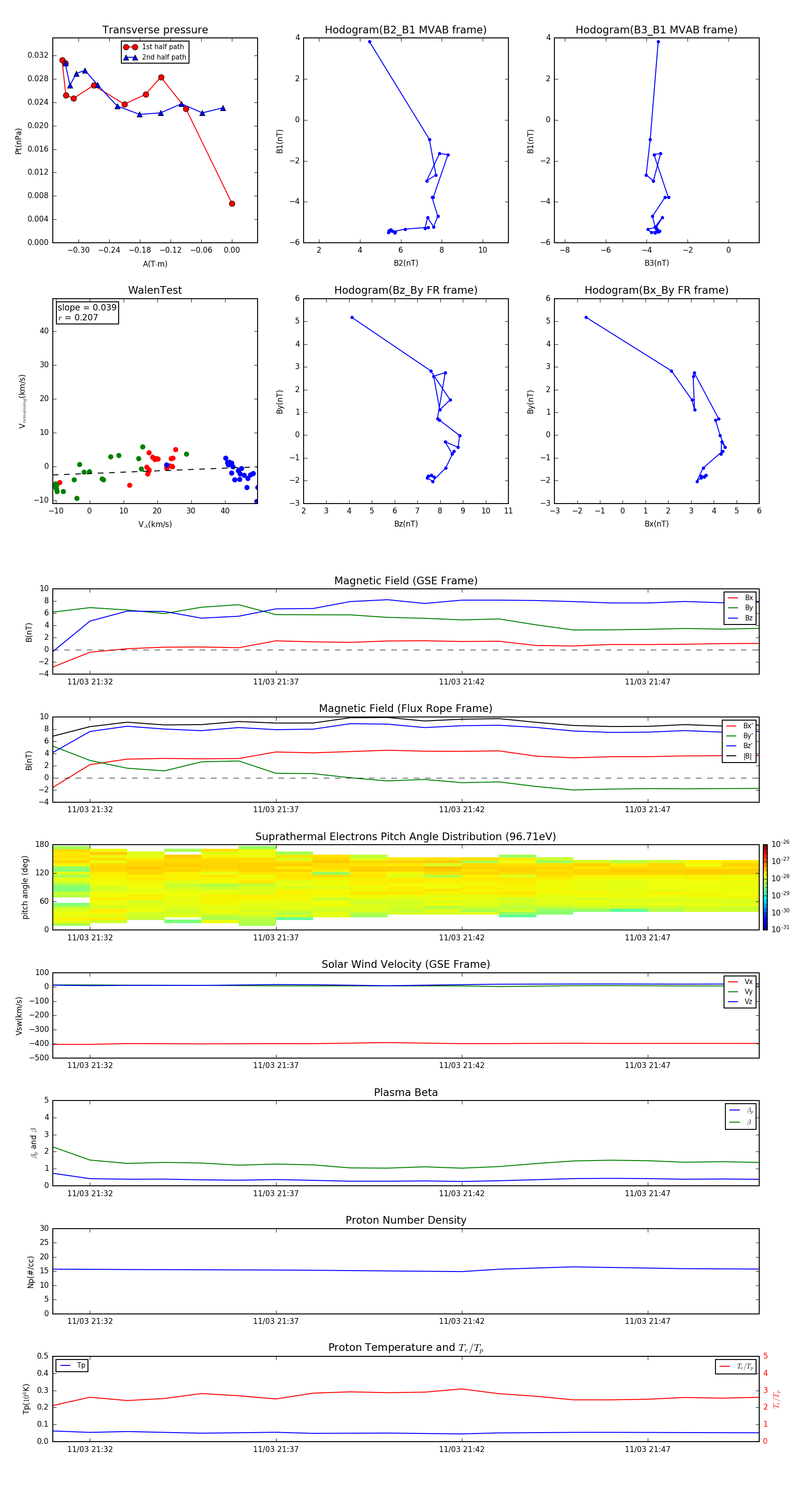
Task: Click the 'Hodogram(B3_B1 MVAB frame)' title
Action: (656, 29)
